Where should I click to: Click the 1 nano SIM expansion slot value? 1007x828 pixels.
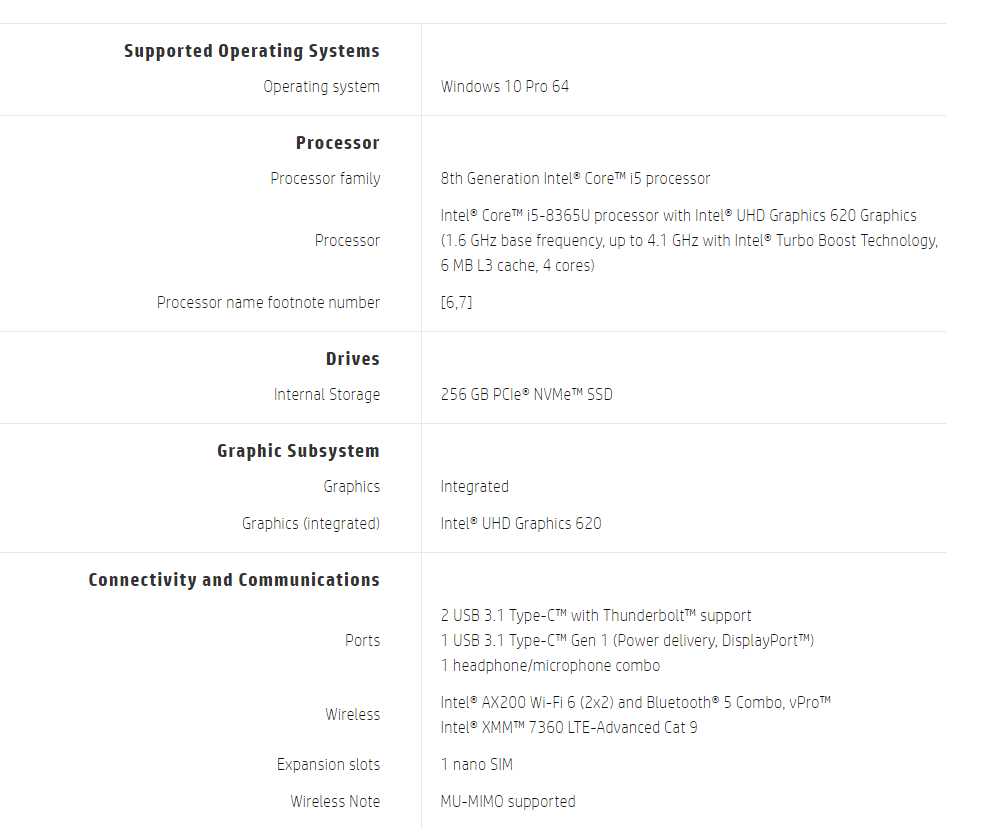click(x=476, y=765)
